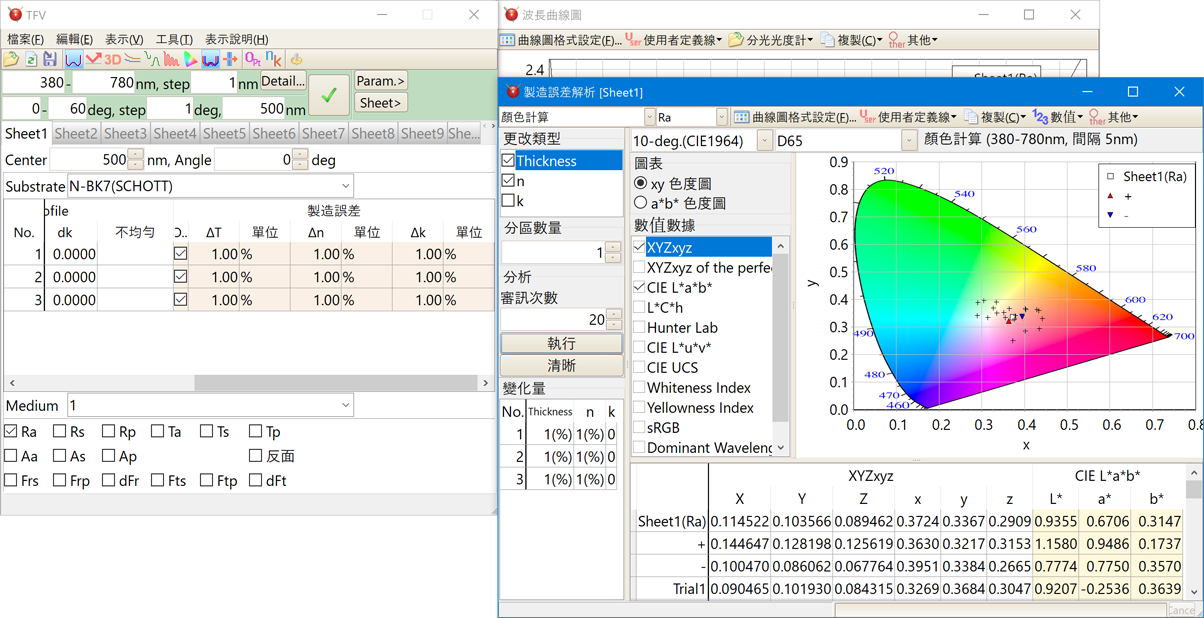1204x618 pixels.
Task: Click the save floppy disk icon
Action: [x=49, y=60]
